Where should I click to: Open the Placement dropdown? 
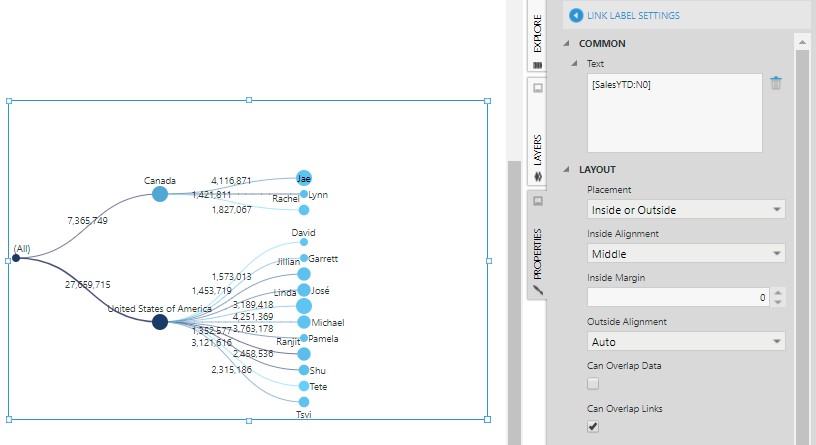[686, 210]
